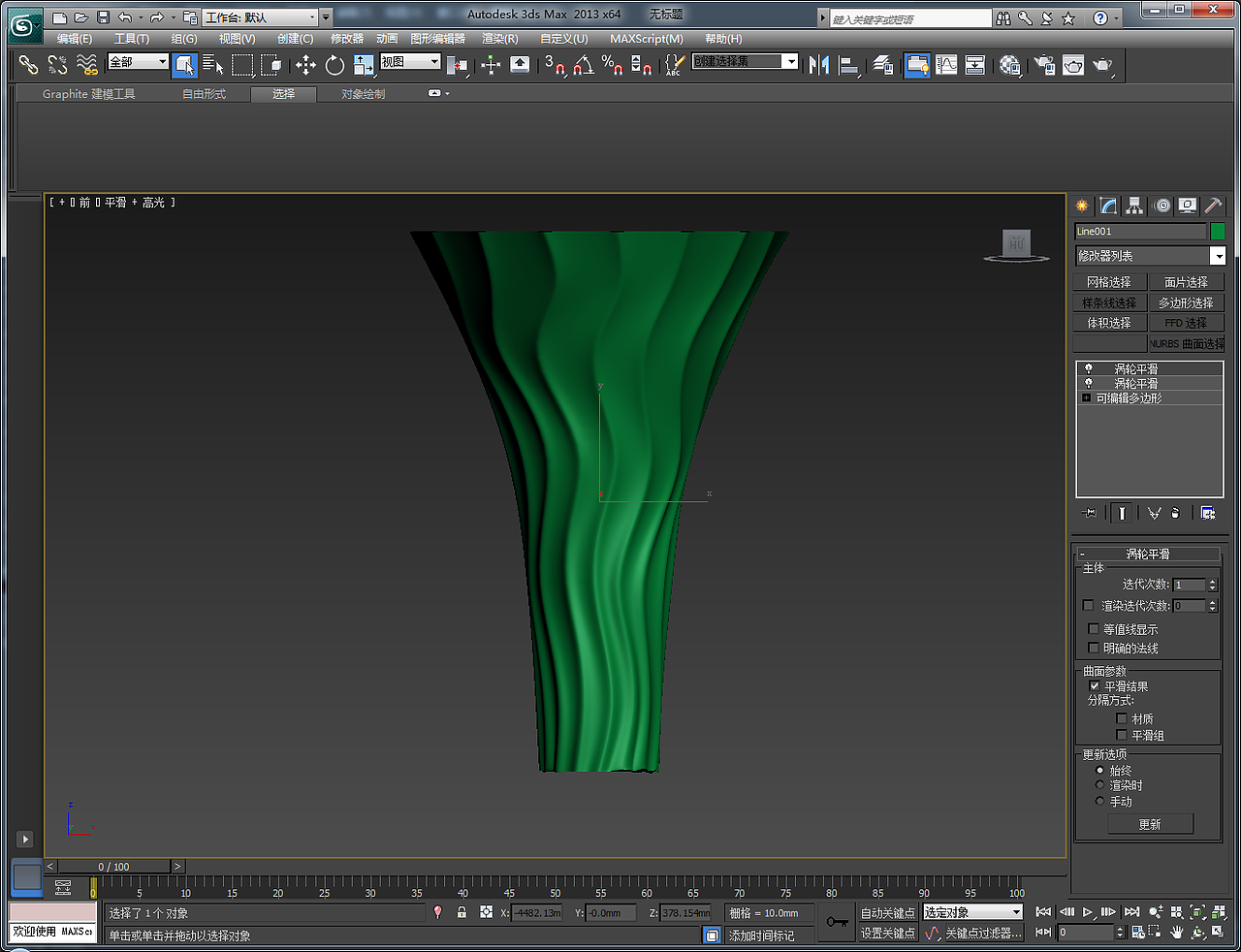The height and width of the screenshot is (952, 1241).
Task: Click 更新 button in rollout
Action: click(1150, 824)
